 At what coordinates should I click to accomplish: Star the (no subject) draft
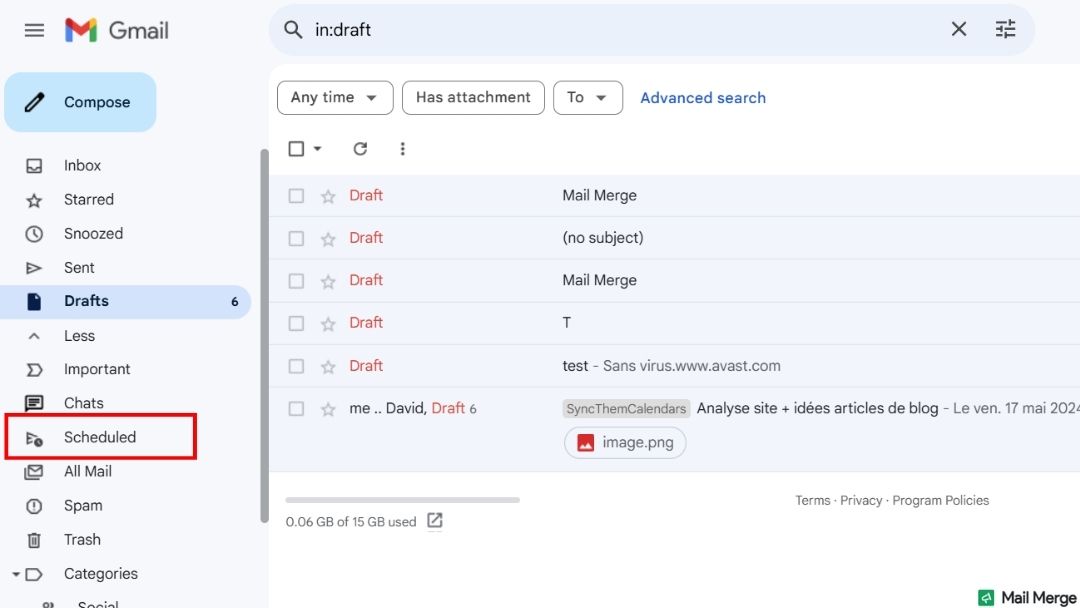(328, 240)
